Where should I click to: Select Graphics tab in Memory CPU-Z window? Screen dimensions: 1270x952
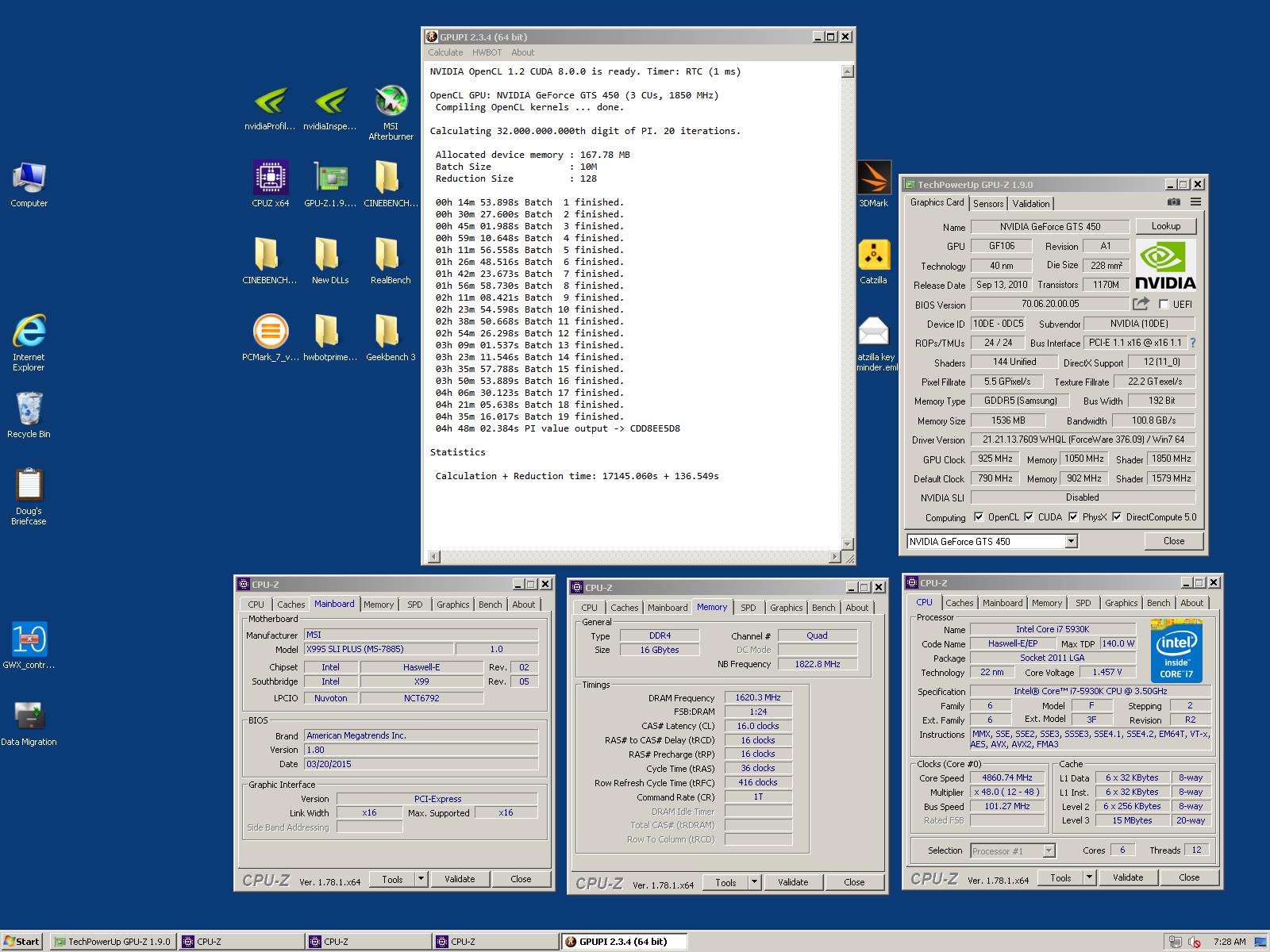[x=786, y=608]
